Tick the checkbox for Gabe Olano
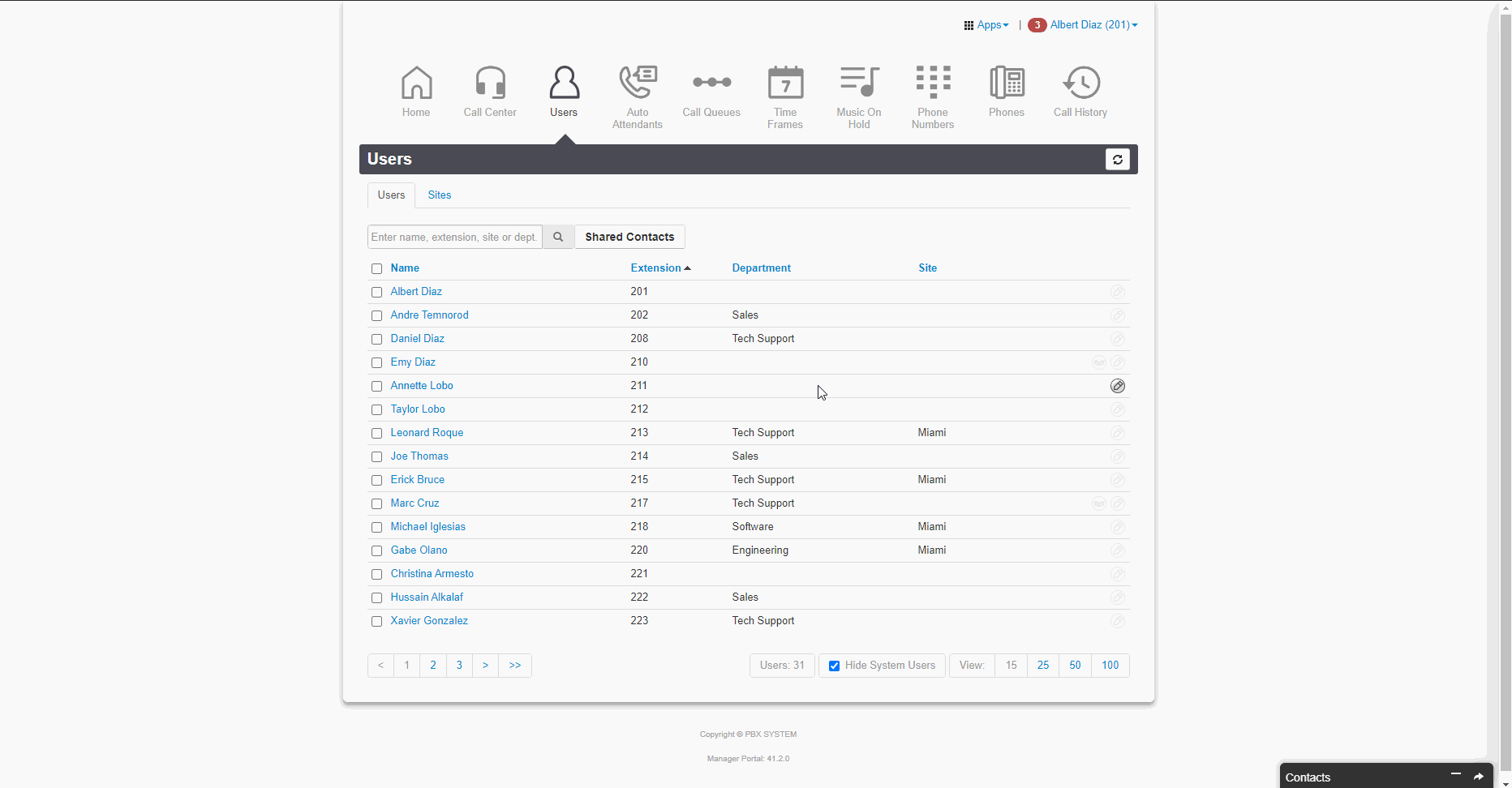Viewport: 1512px width, 788px height. 376,550
